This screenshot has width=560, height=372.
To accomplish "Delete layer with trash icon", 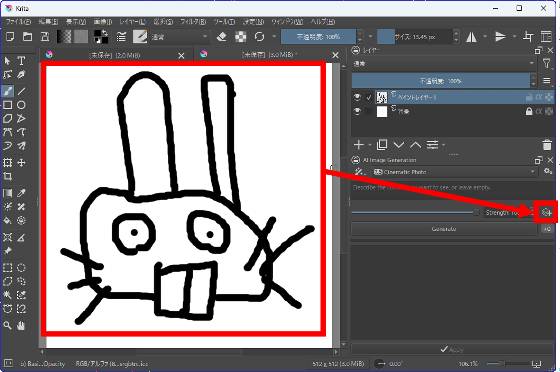I will 547,145.
